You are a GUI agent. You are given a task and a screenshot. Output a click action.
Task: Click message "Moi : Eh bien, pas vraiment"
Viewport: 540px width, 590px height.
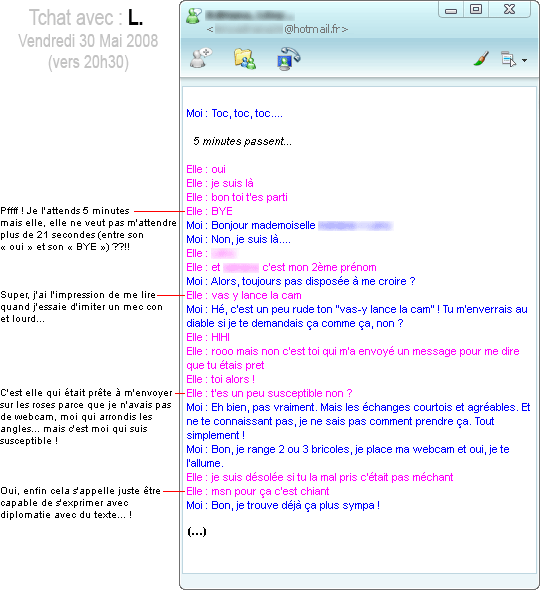point(358,421)
